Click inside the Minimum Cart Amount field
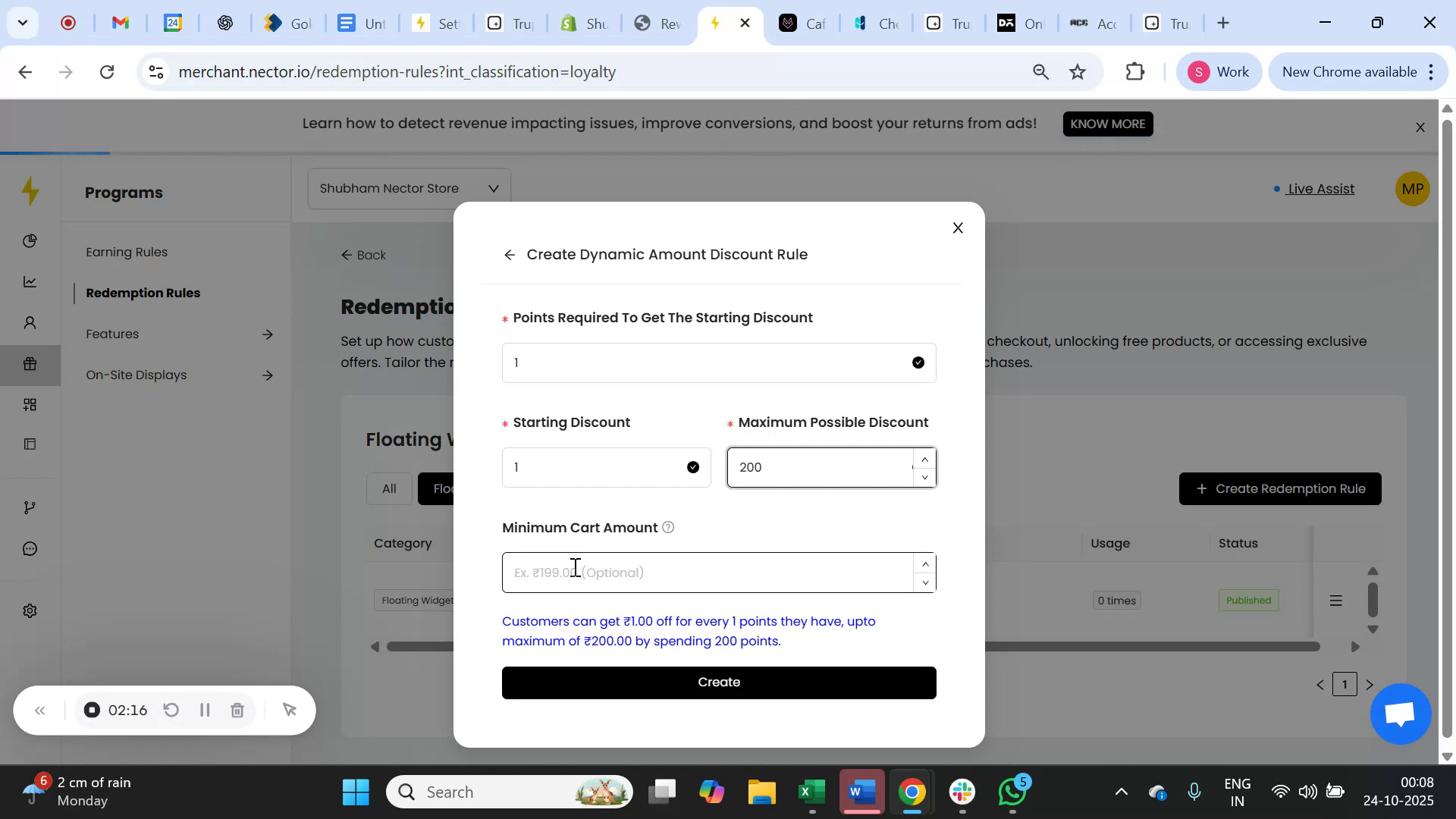The height and width of the screenshot is (819, 1456). point(705,573)
